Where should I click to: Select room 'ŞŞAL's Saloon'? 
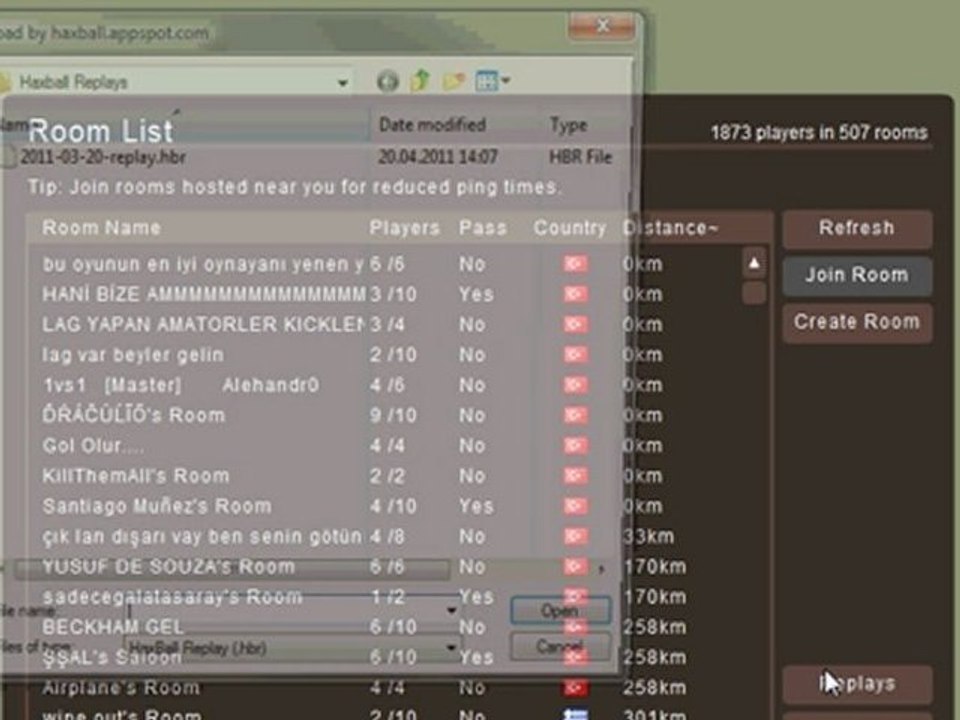386,658
